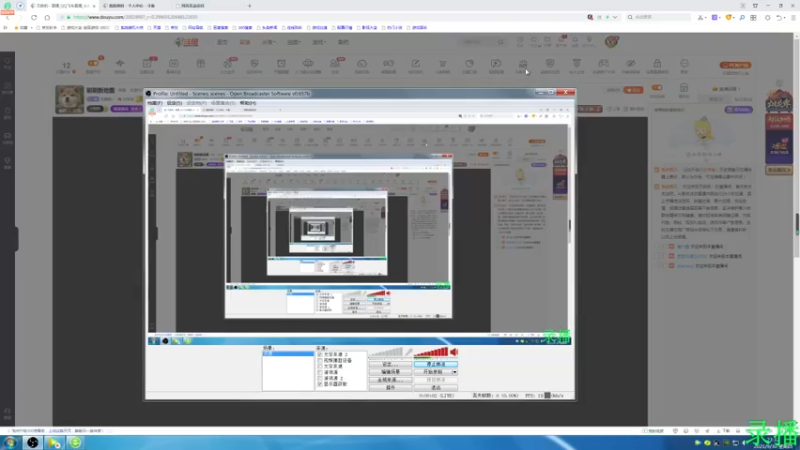Viewport: 800px width, 450px height.
Task: Open the history clock icon in Douyu header
Action: click(520, 40)
